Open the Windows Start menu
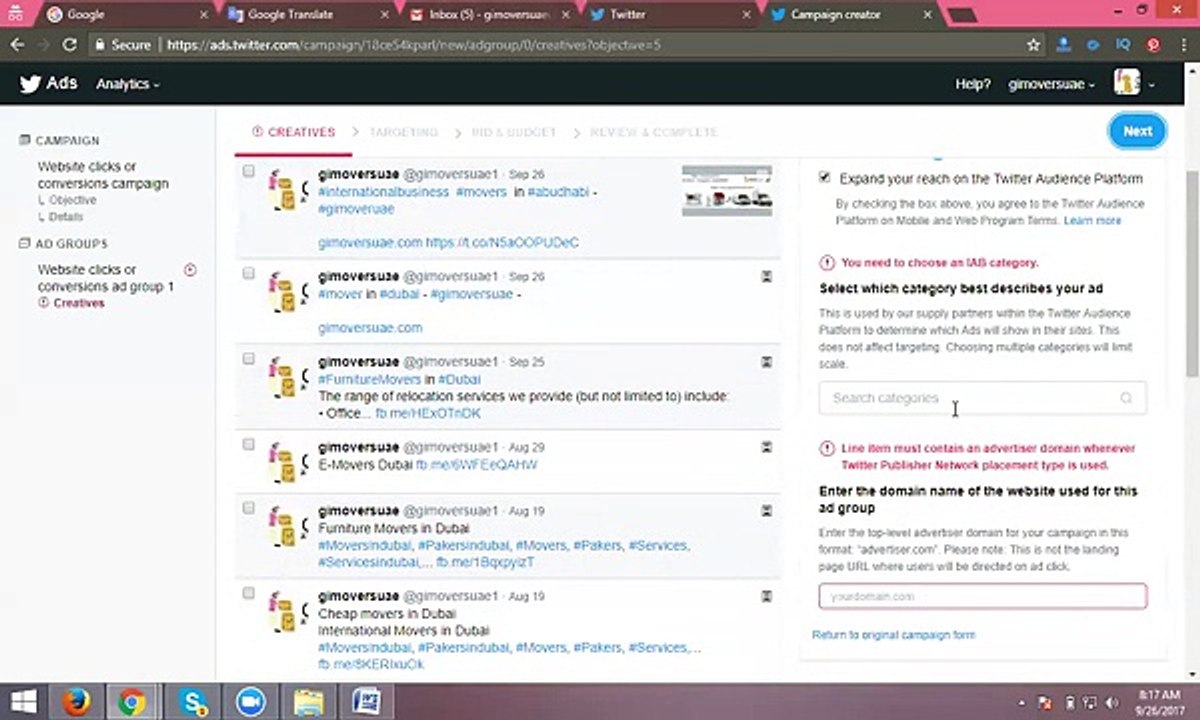 23,703
